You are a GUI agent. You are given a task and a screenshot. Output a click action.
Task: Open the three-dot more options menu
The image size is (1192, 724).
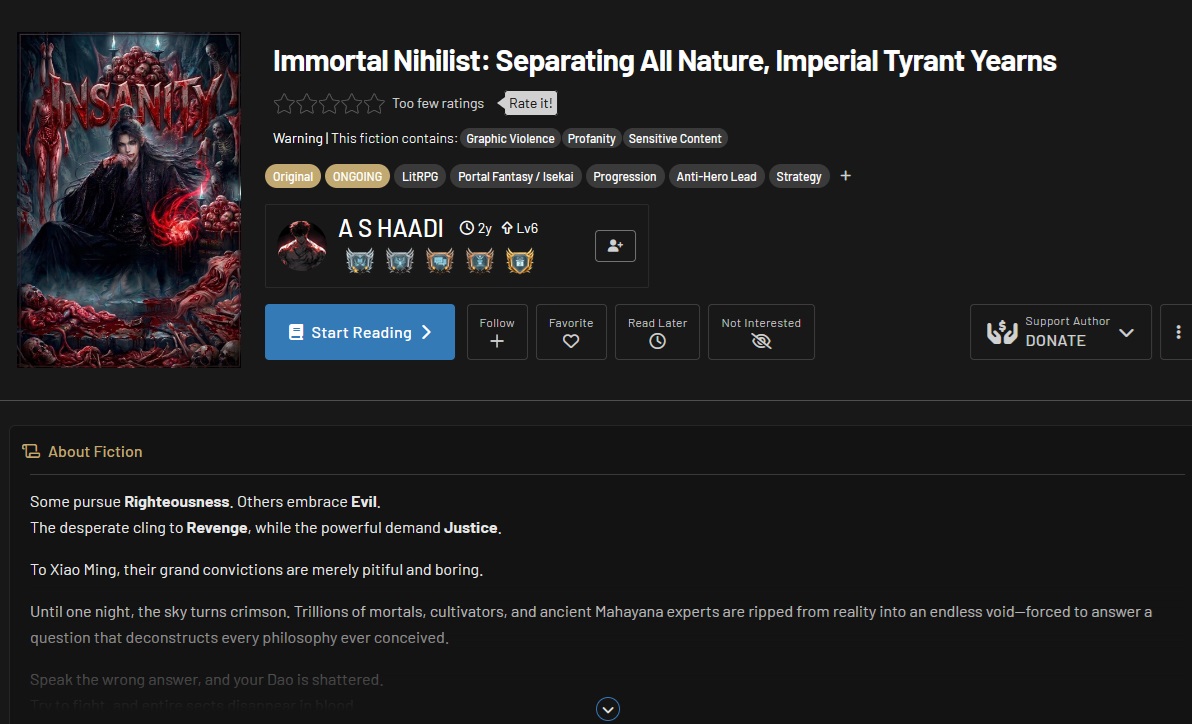point(1178,332)
